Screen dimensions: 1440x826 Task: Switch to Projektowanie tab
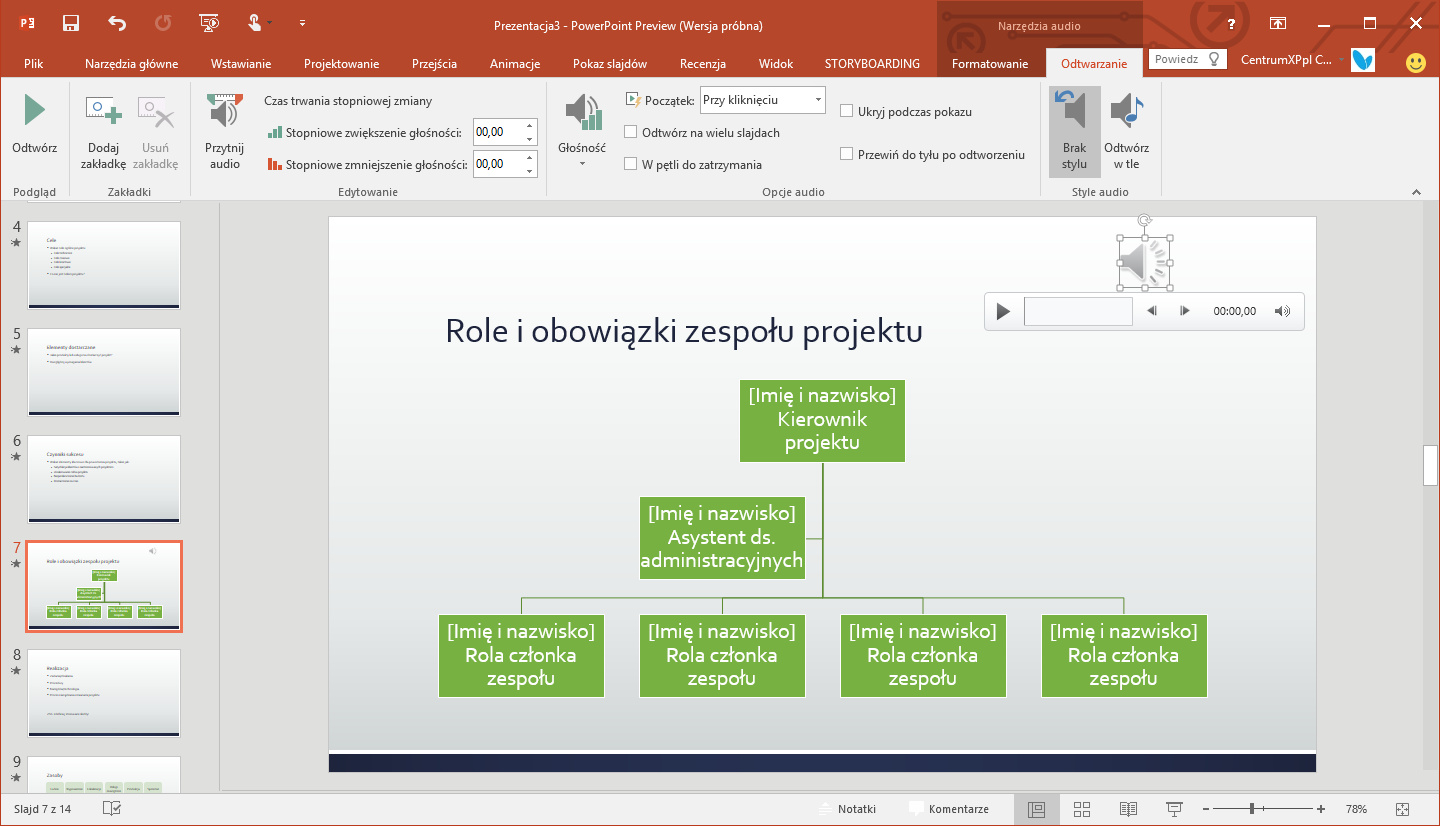(341, 63)
